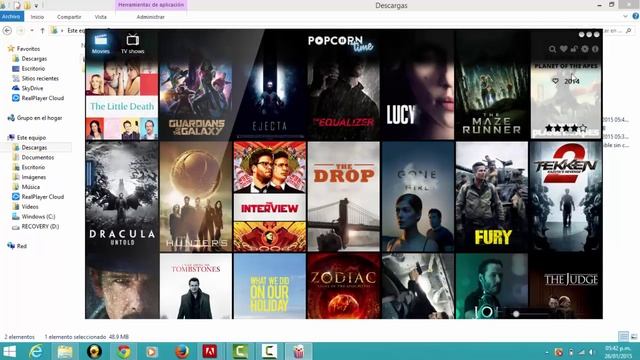
Task: Open RECOVERY (D:) drive
Action: [40, 227]
